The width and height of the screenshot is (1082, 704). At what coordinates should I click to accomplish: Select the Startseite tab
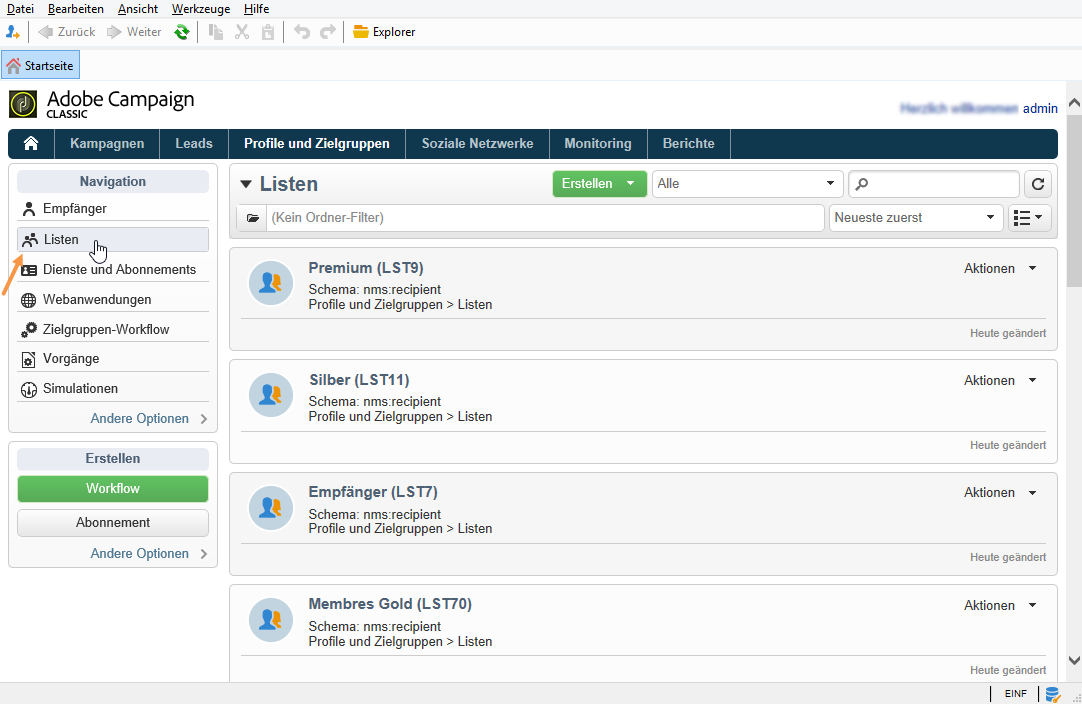pyautogui.click(x=41, y=66)
